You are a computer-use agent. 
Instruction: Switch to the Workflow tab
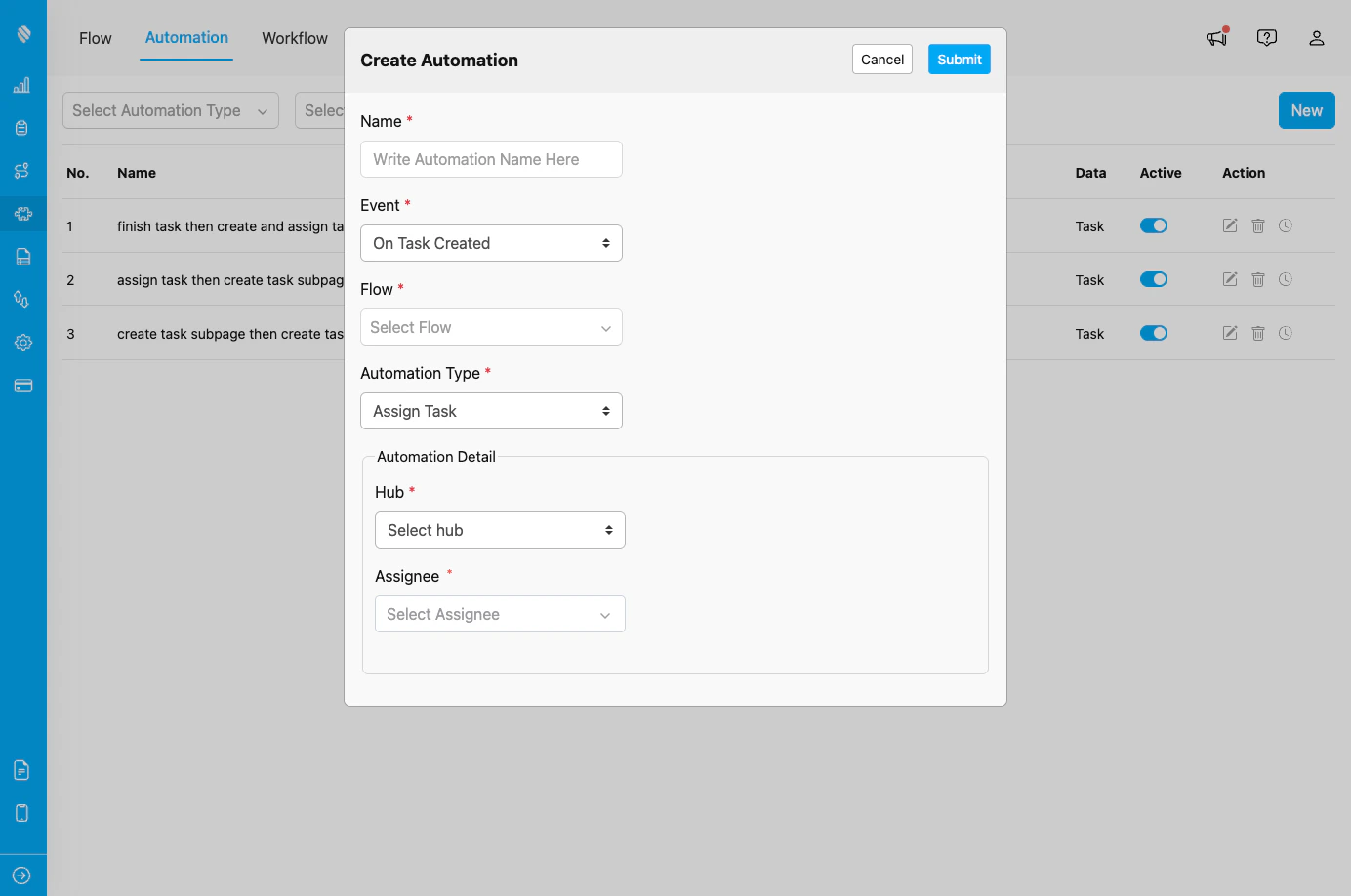(294, 38)
